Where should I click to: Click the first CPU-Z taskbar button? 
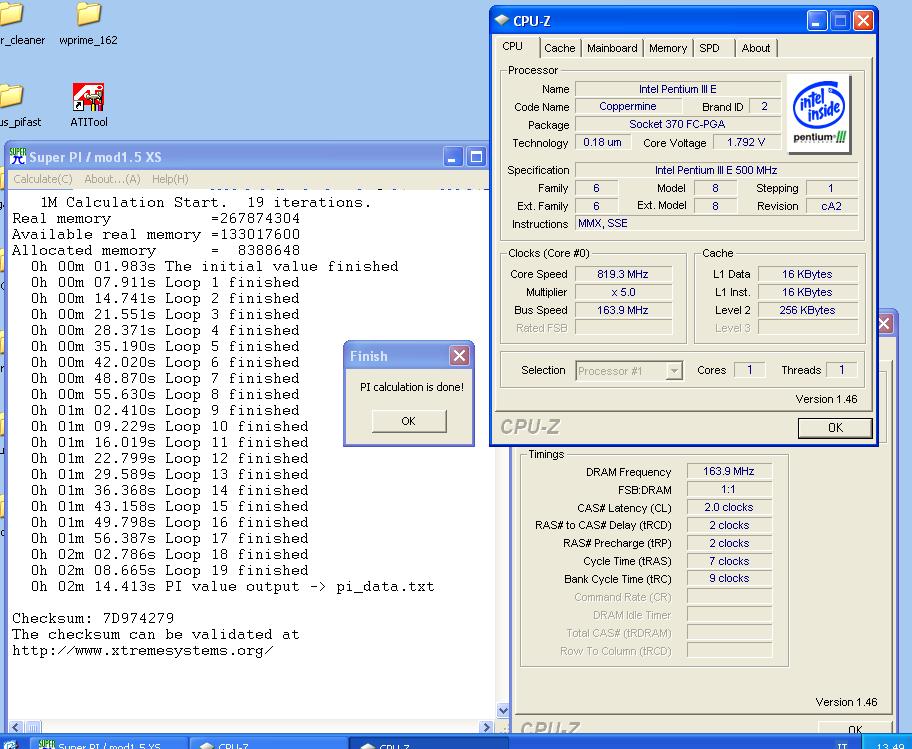pos(269,744)
